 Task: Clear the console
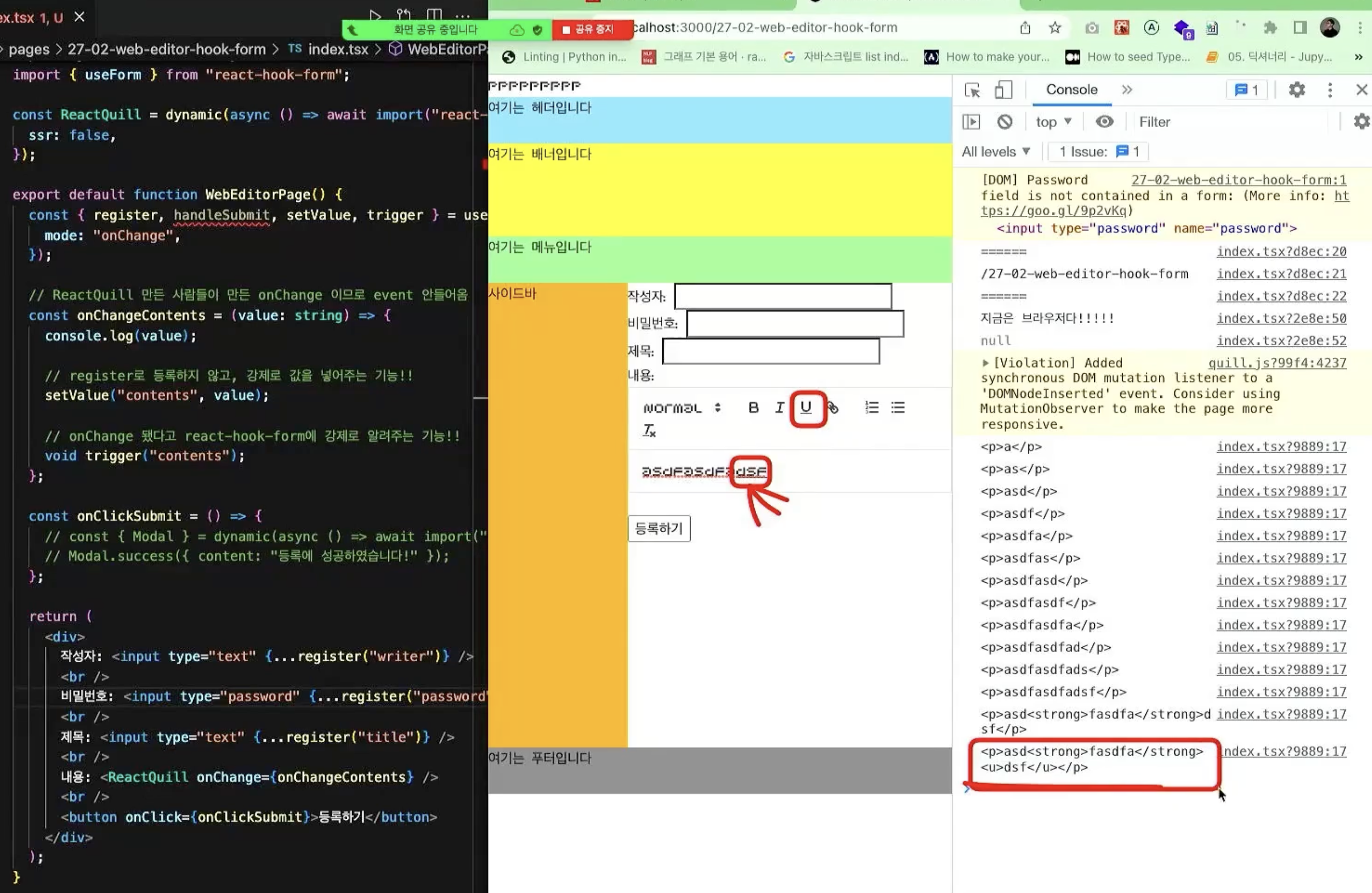[x=1005, y=122]
